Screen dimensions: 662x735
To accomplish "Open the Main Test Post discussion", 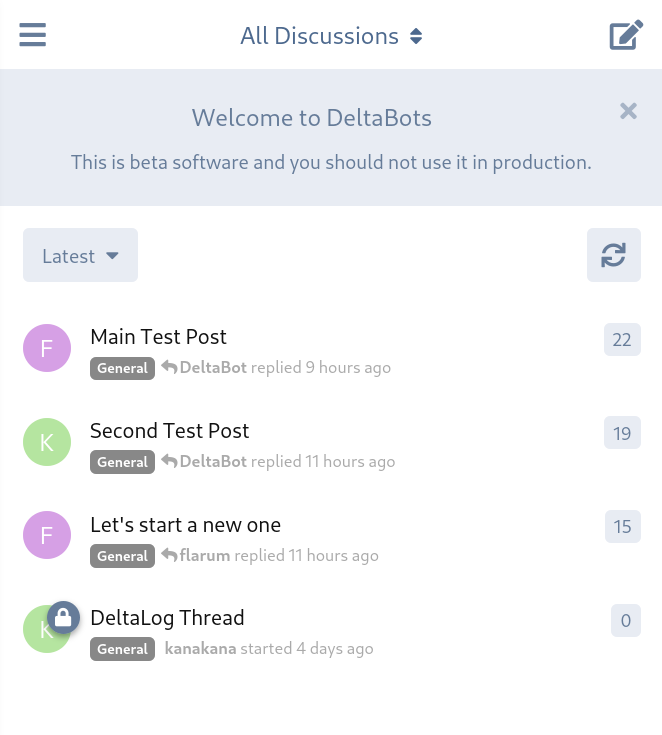I will pyautogui.click(x=158, y=337).
